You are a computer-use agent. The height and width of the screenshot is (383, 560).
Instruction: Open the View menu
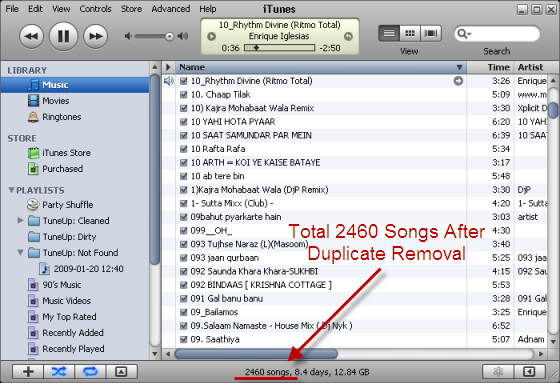(61, 9)
